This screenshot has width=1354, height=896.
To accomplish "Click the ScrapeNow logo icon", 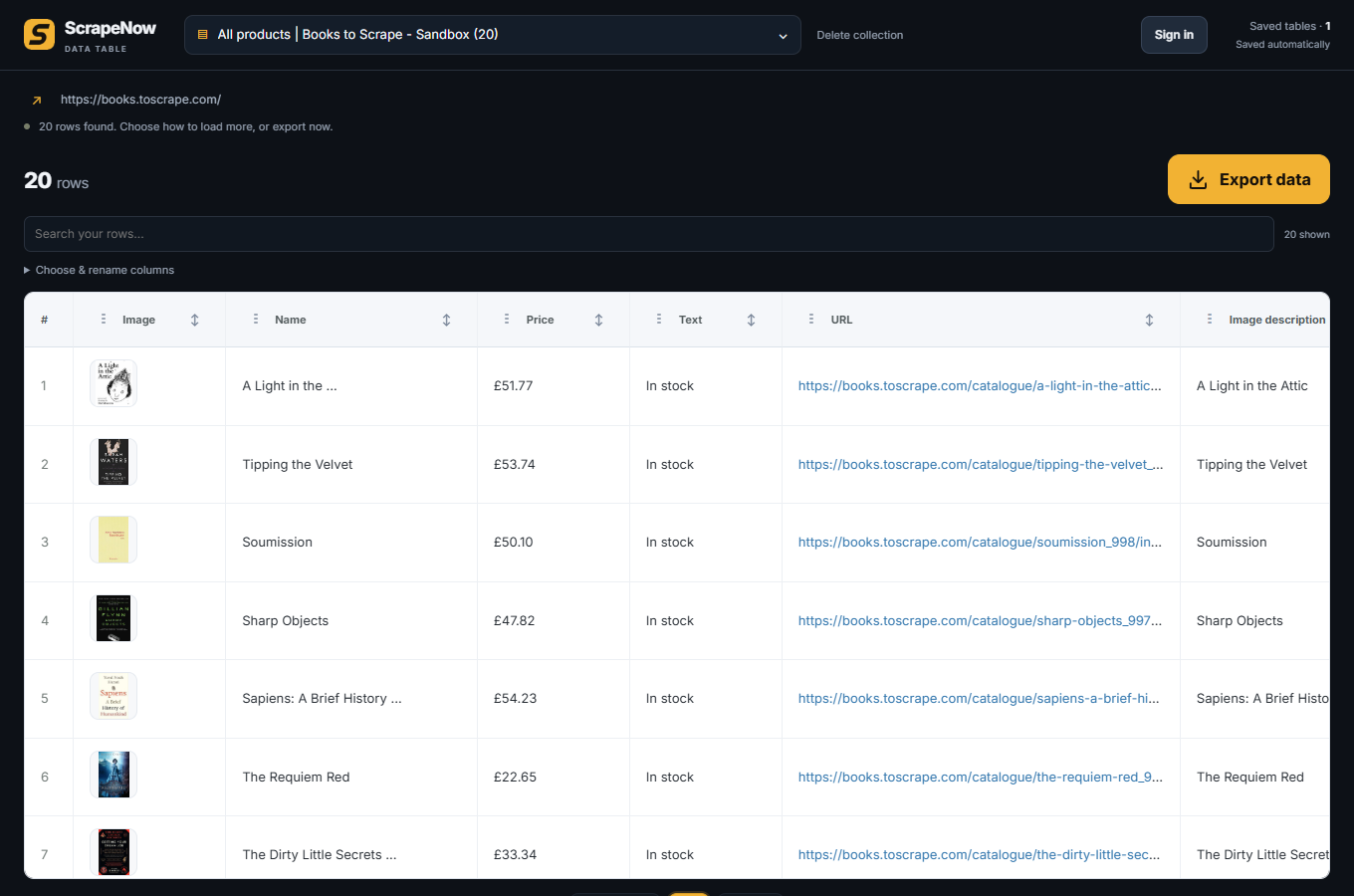I will coord(40,34).
